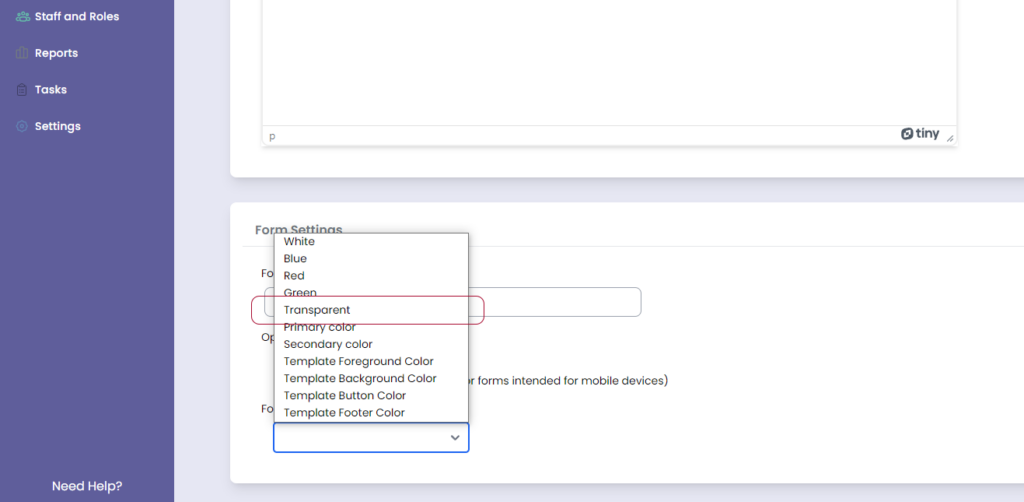Choose Blue in the dropdown list
Screen dimensions: 1024x502
point(295,259)
